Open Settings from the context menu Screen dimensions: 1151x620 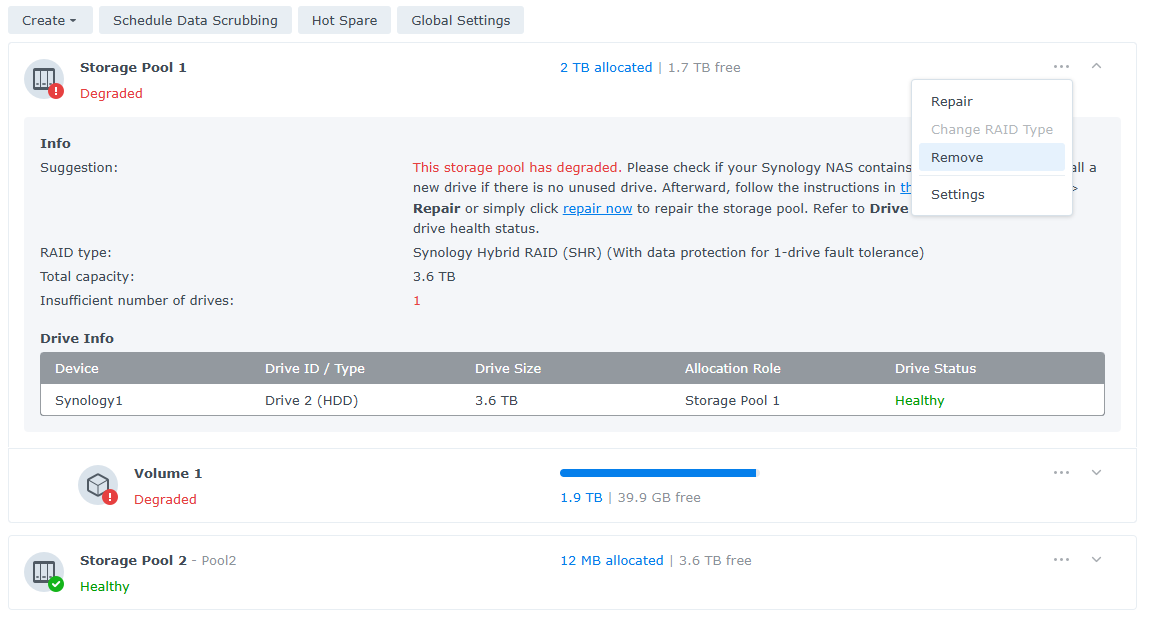click(957, 195)
